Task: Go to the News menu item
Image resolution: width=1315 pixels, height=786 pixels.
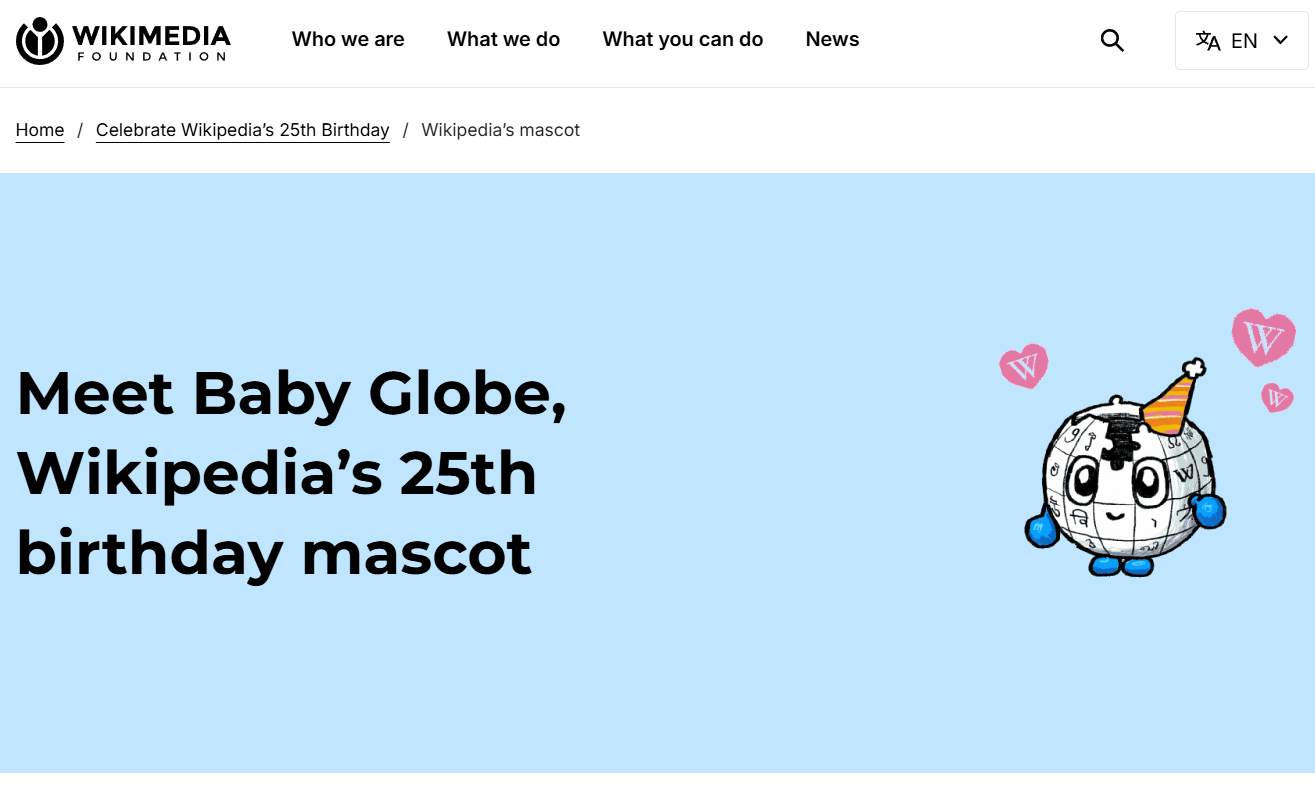Action: (x=832, y=40)
